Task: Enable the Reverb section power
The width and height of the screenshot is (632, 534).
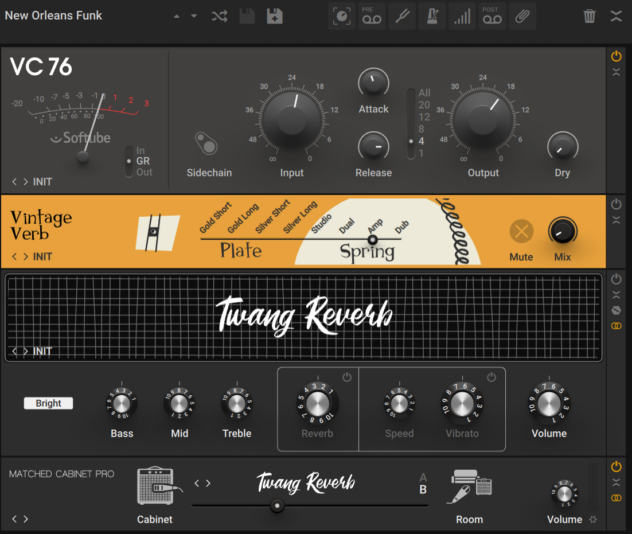Action: pyautogui.click(x=346, y=377)
